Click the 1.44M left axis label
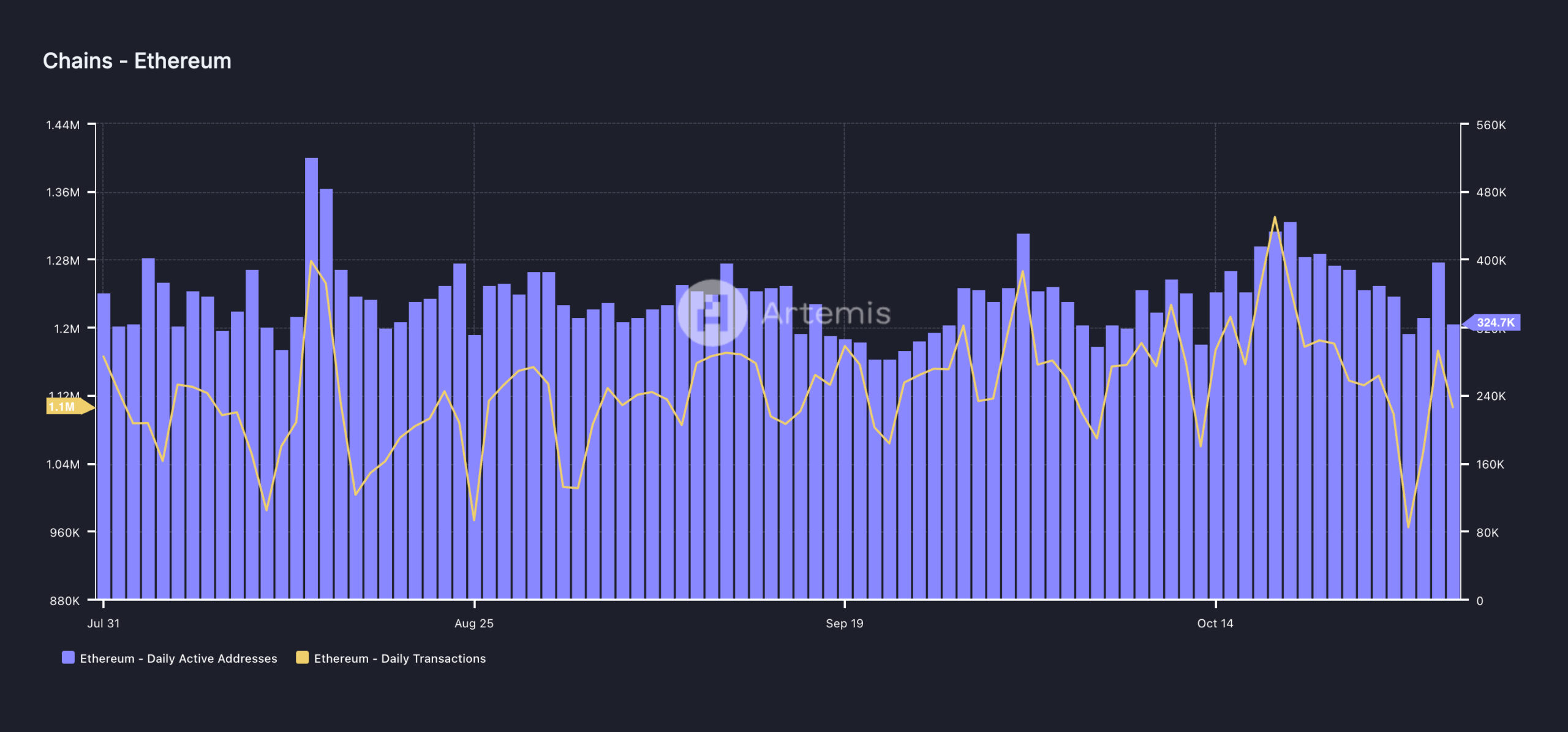Screen dimensions: 1568x732 62,125
